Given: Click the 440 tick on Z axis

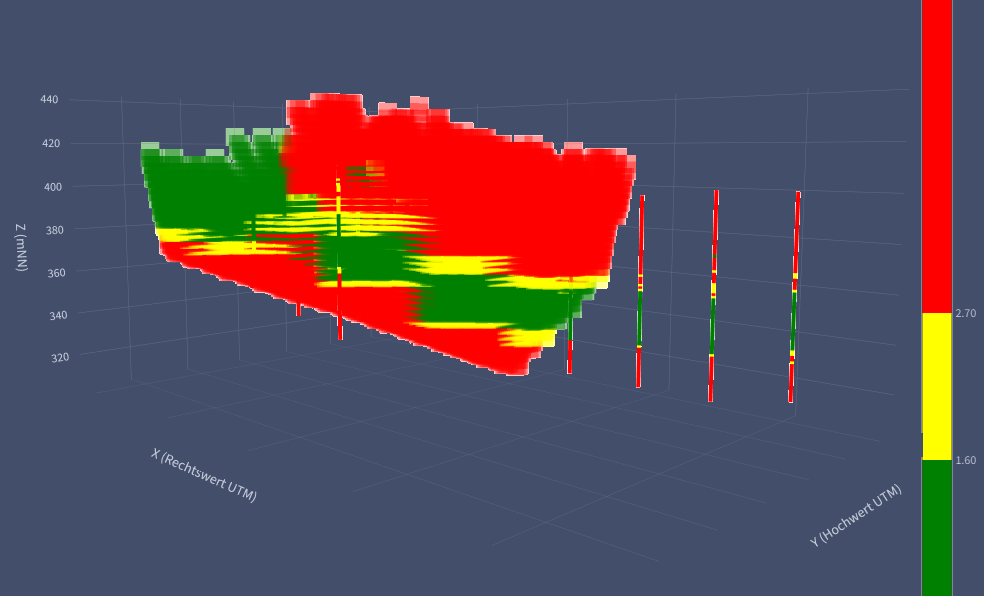Looking at the screenshot, I should tap(49, 99).
